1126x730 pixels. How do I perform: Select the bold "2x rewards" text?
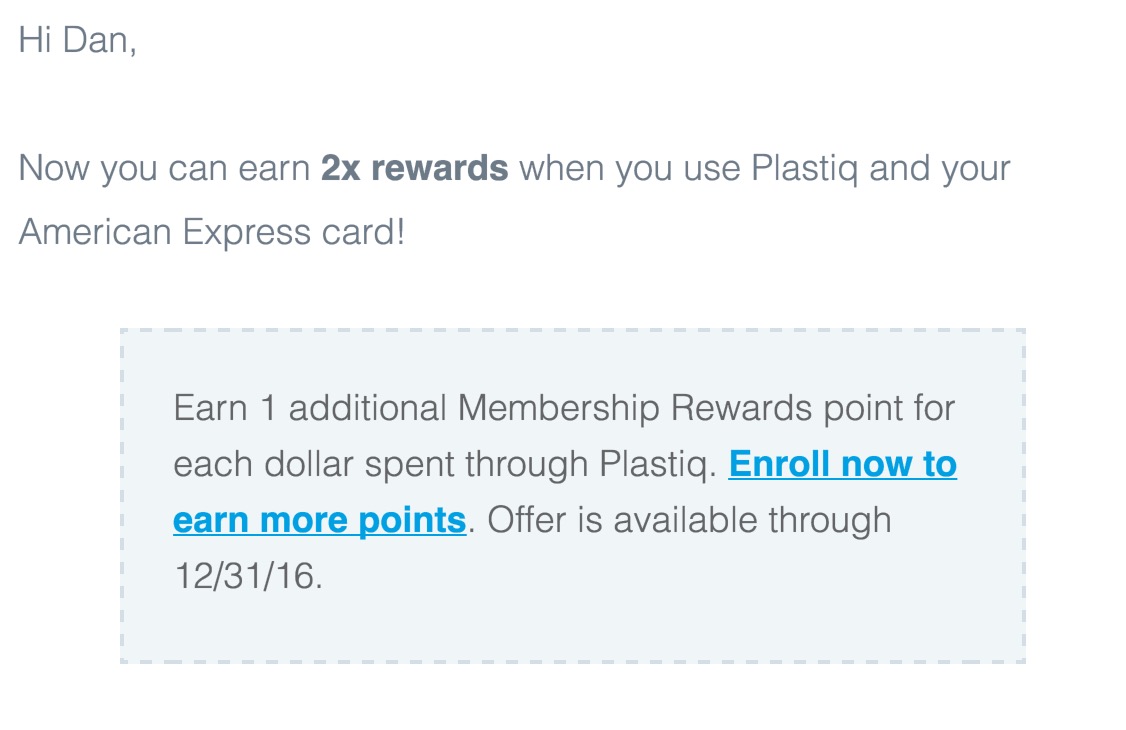tap(414, 169)
